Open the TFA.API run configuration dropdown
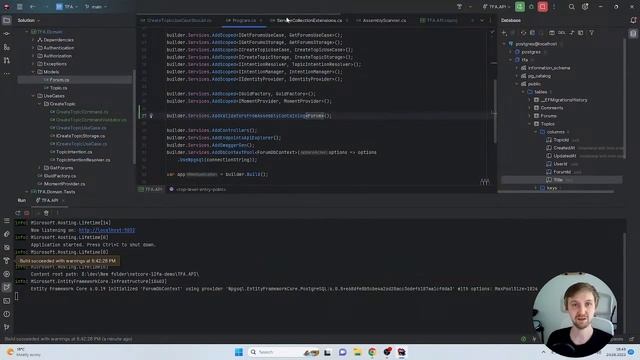 [496, 7]
